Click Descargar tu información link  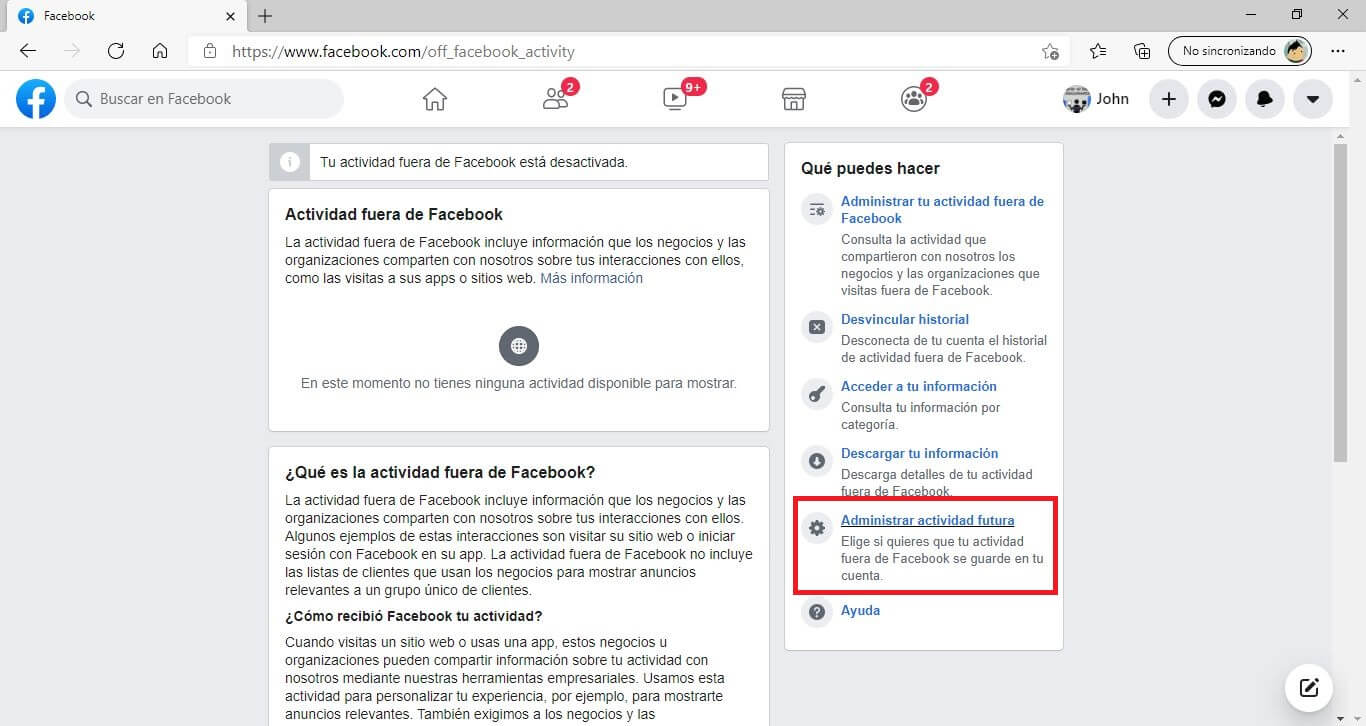pos(920,453)
